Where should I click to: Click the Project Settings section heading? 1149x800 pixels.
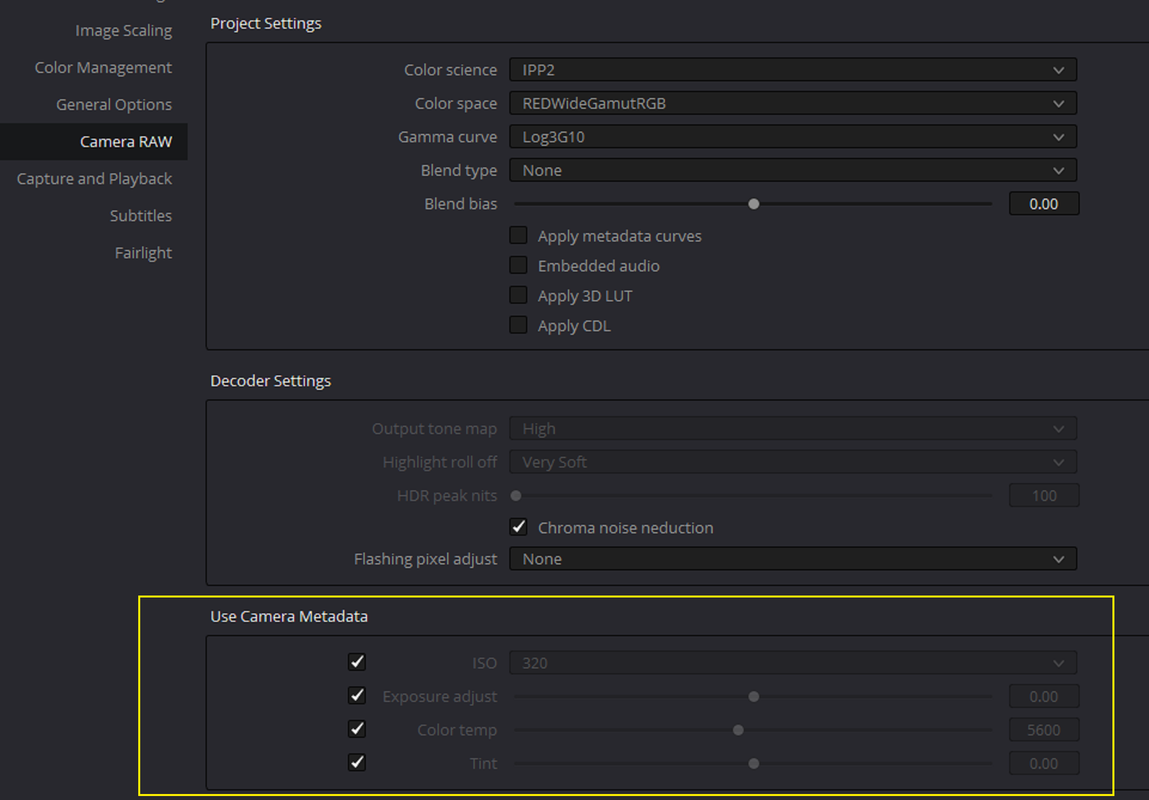coord(266,23)
